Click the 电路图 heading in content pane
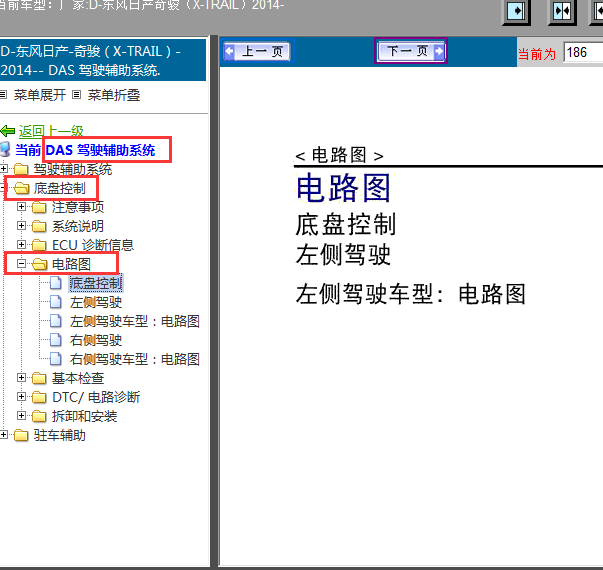 (344, 188)
